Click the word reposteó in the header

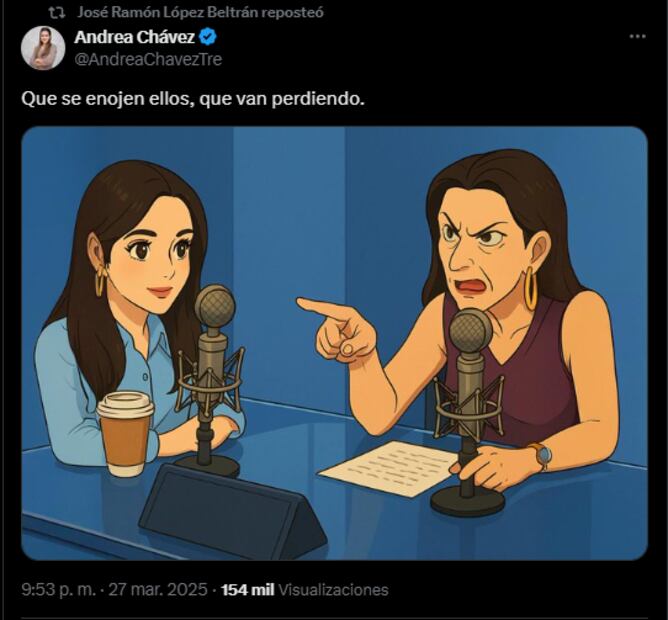pyautogui.click(x=292, y=12)
